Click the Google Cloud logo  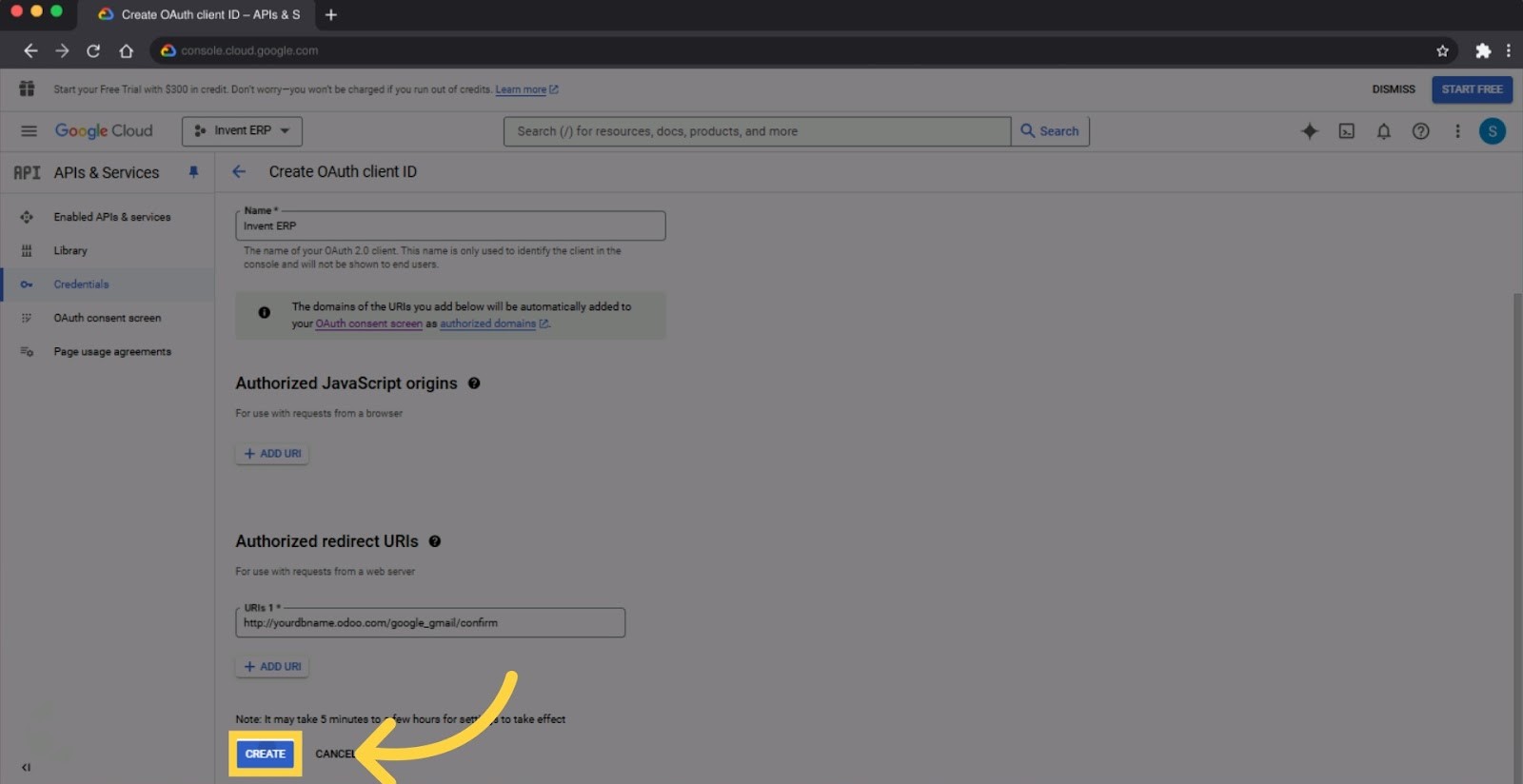coord(104,130)
